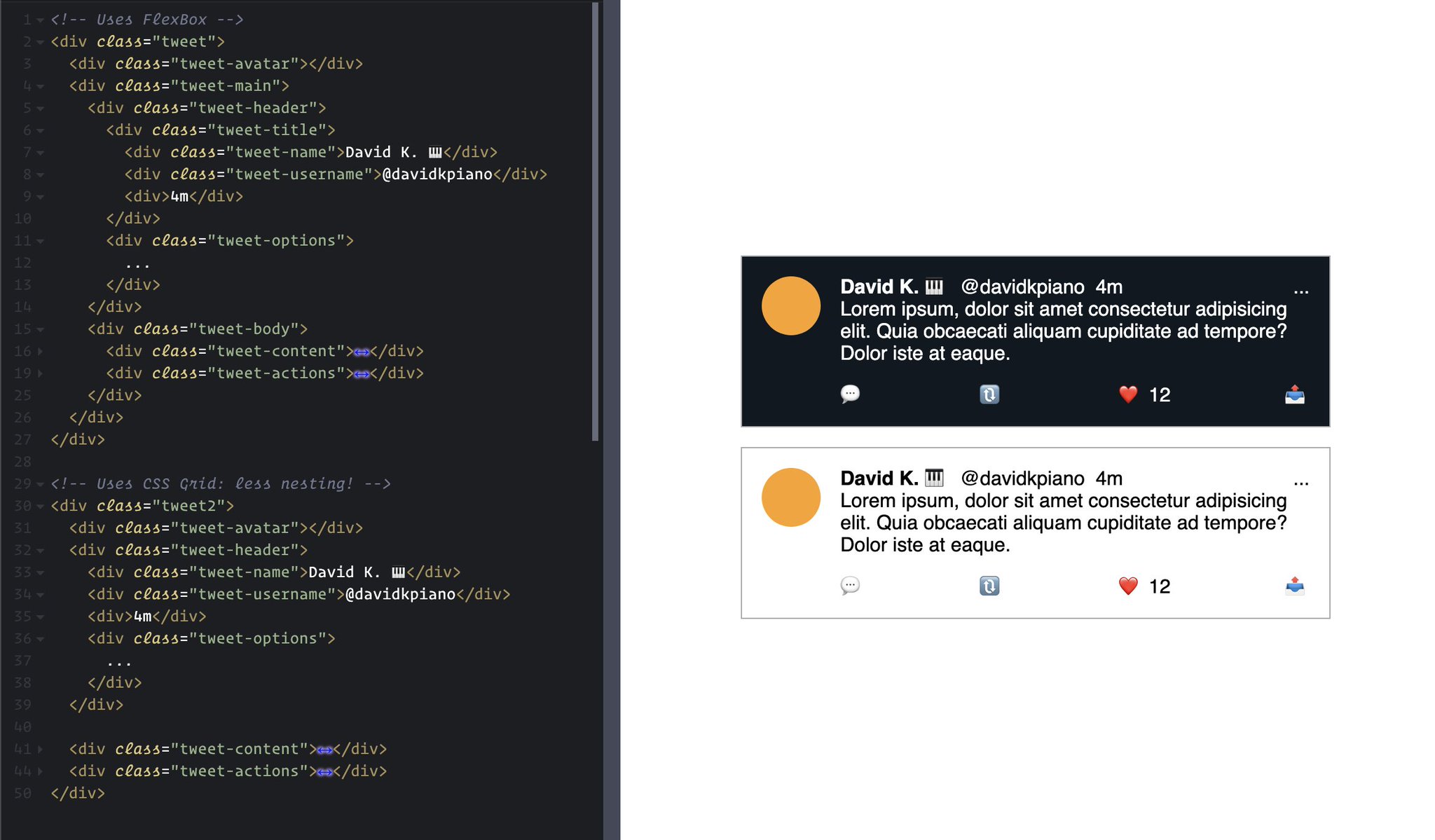The height and width of the screenshot is (840, 1435).
Task: Click the red heart in dark tweet
Action: pos(1128,394)
